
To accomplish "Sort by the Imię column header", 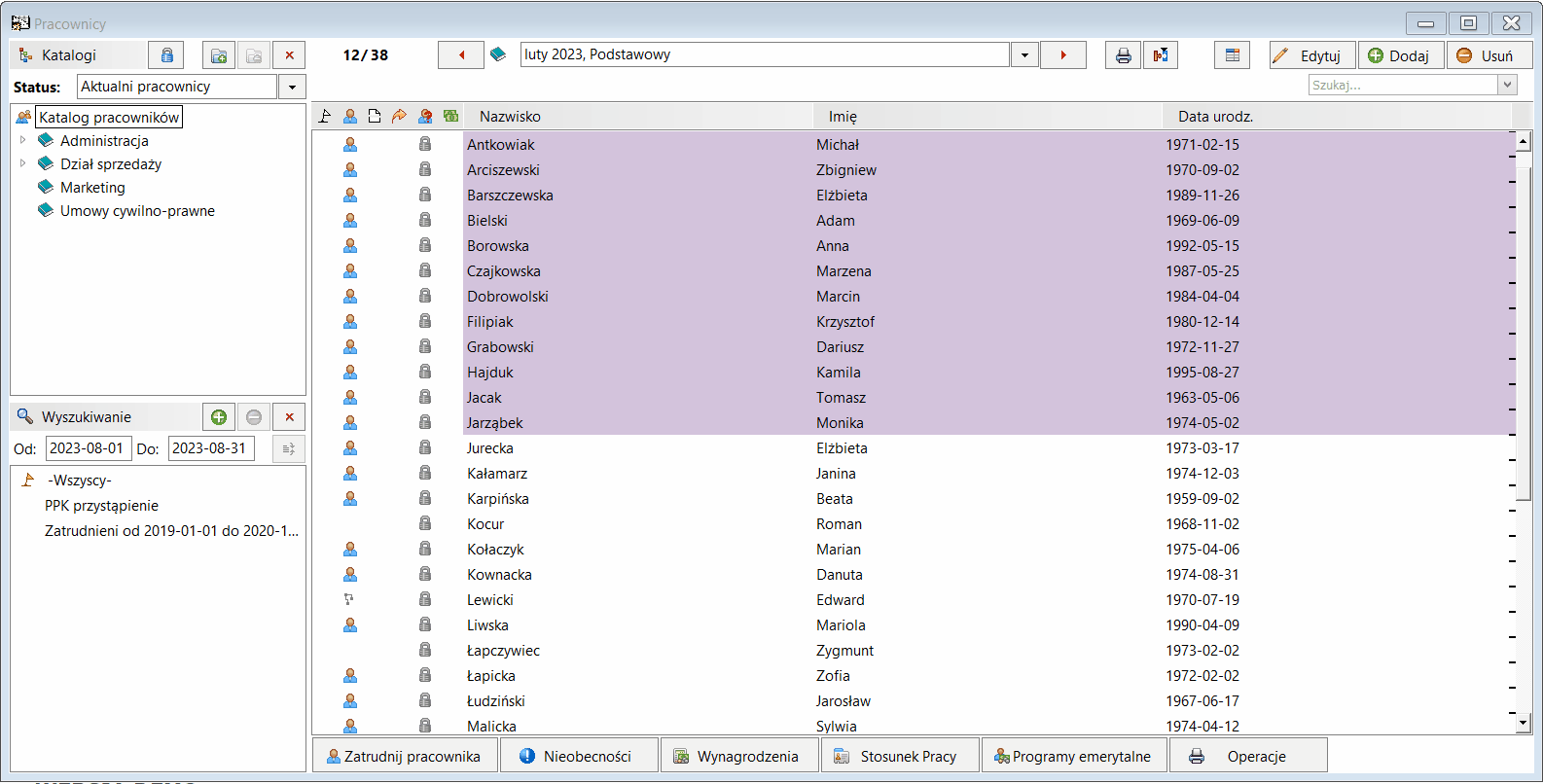I will coord(987,117).
